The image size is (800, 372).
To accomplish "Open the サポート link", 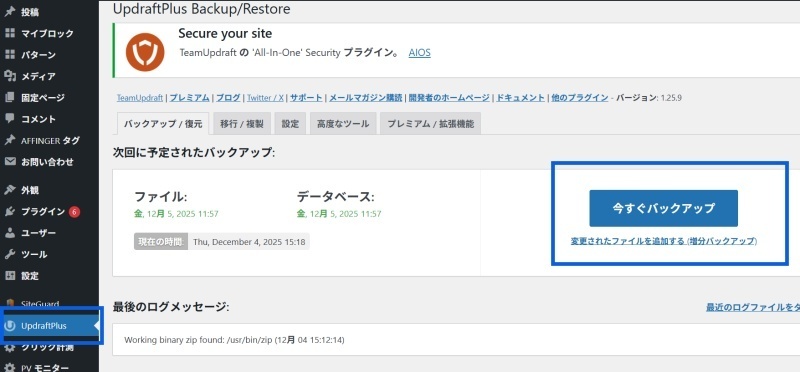I will pos(306,97).
